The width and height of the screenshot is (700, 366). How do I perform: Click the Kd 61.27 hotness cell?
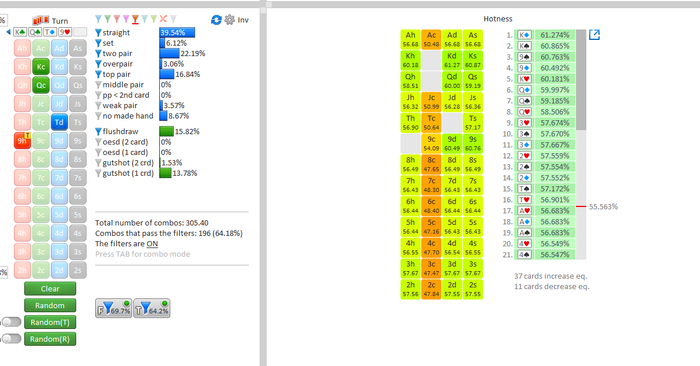pyautogui.click(x=452, y=60)
